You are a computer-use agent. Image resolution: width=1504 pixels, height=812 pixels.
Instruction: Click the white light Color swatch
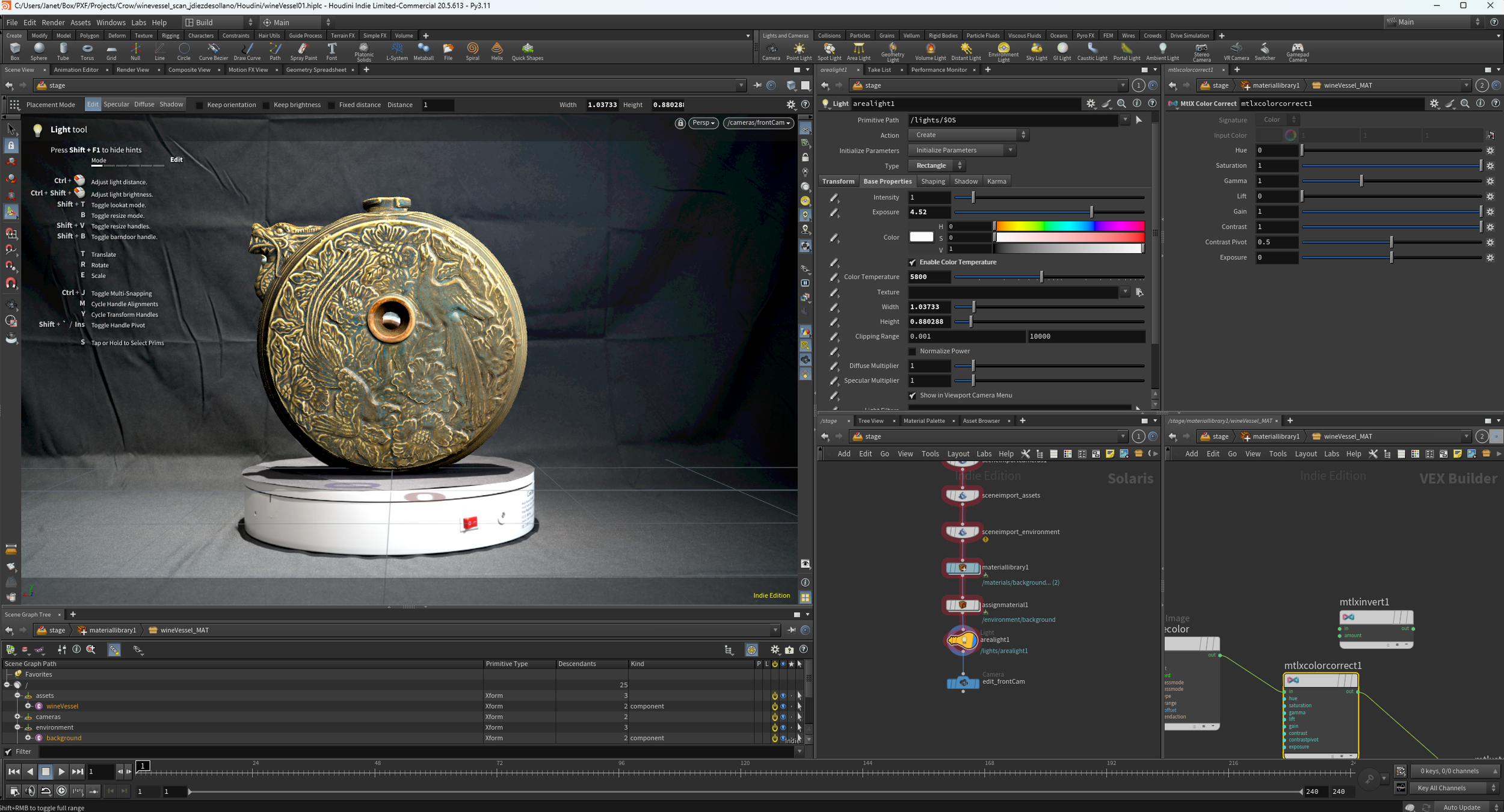click(920, 237)
